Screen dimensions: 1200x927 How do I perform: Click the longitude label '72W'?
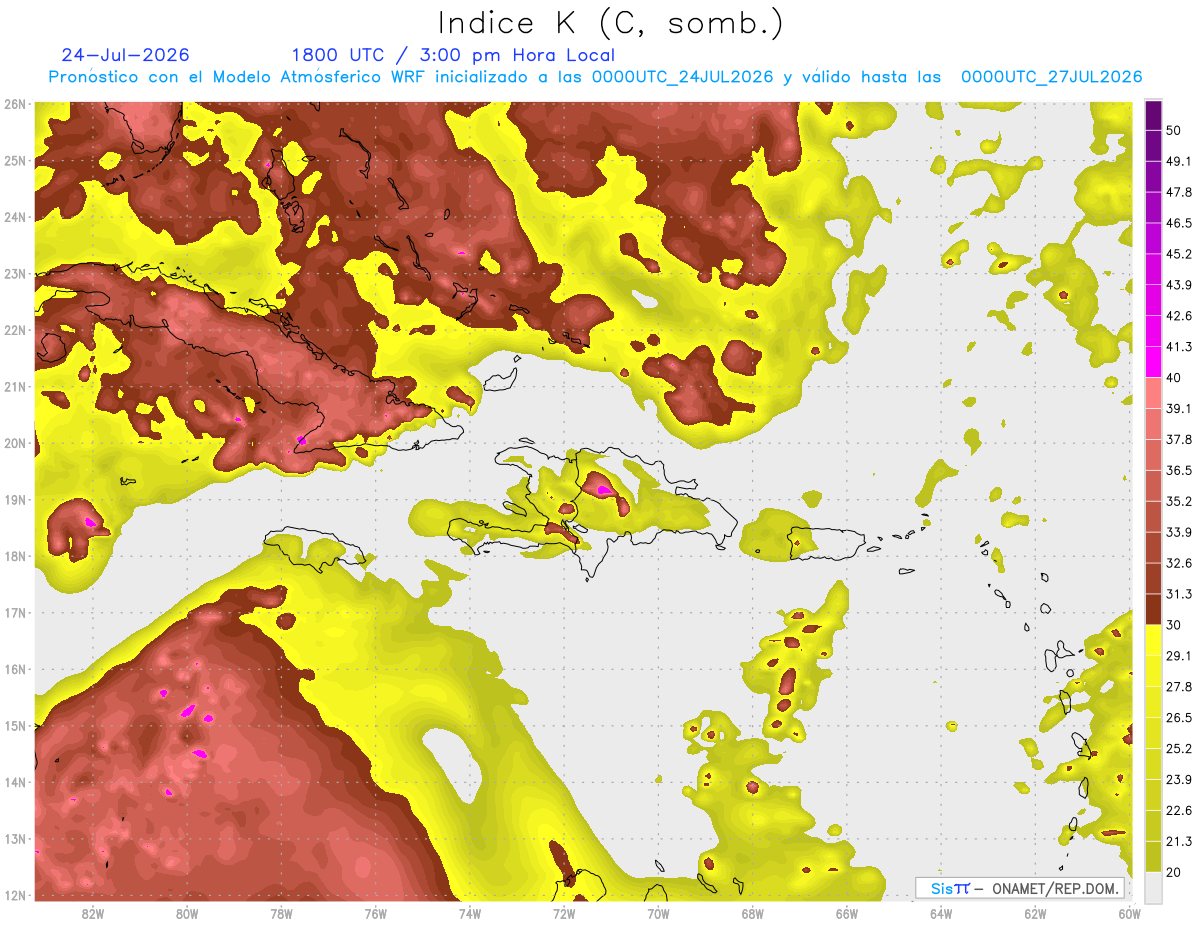pyautogui.click(x=564, y=913)
